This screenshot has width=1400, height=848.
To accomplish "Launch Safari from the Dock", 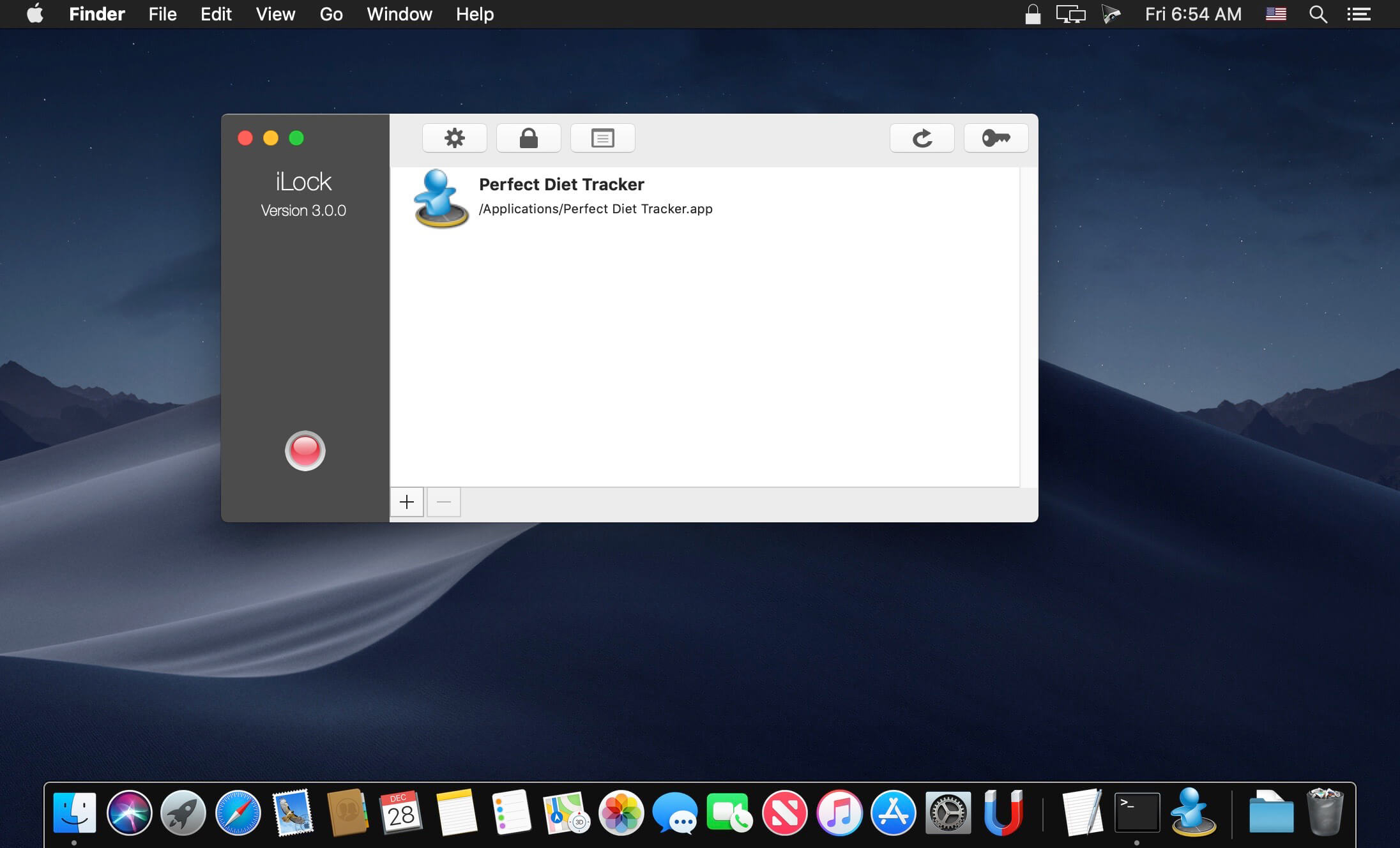I will point(238,813).
